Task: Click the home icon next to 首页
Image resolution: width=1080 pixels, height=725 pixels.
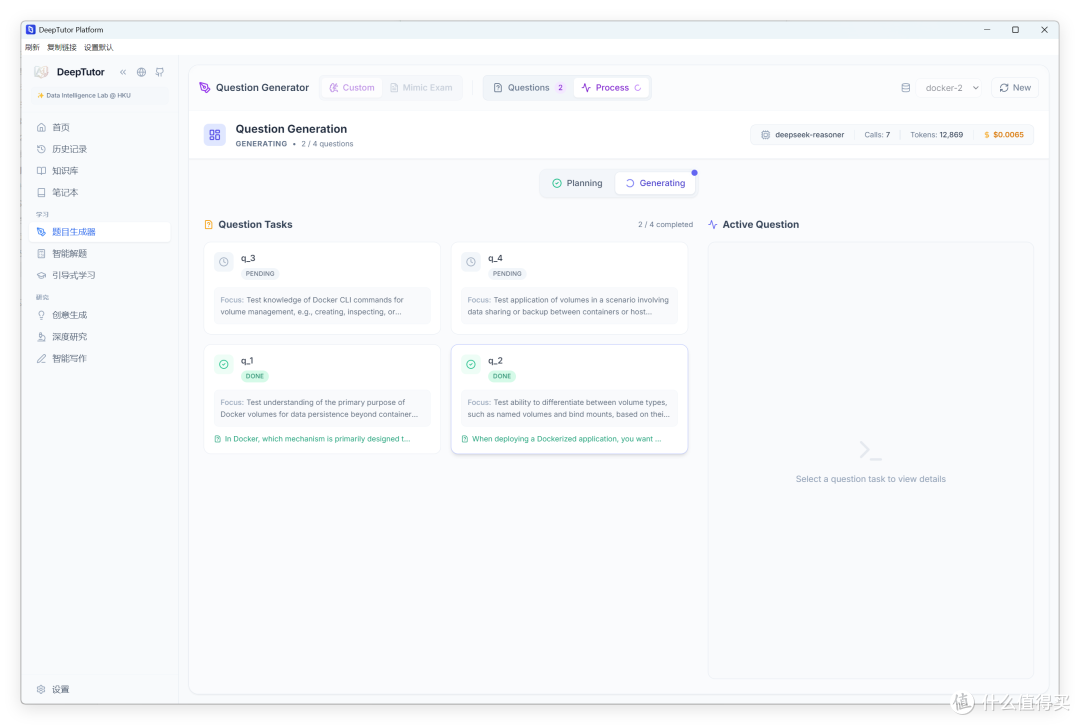Action: point(41,127)
